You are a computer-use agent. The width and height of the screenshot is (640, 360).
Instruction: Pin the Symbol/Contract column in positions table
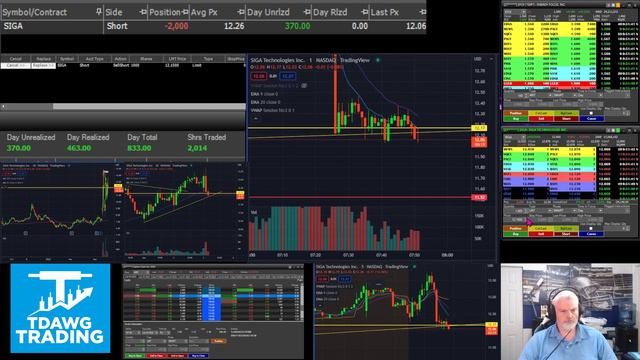pyautogui.click(x=98, y=12)
